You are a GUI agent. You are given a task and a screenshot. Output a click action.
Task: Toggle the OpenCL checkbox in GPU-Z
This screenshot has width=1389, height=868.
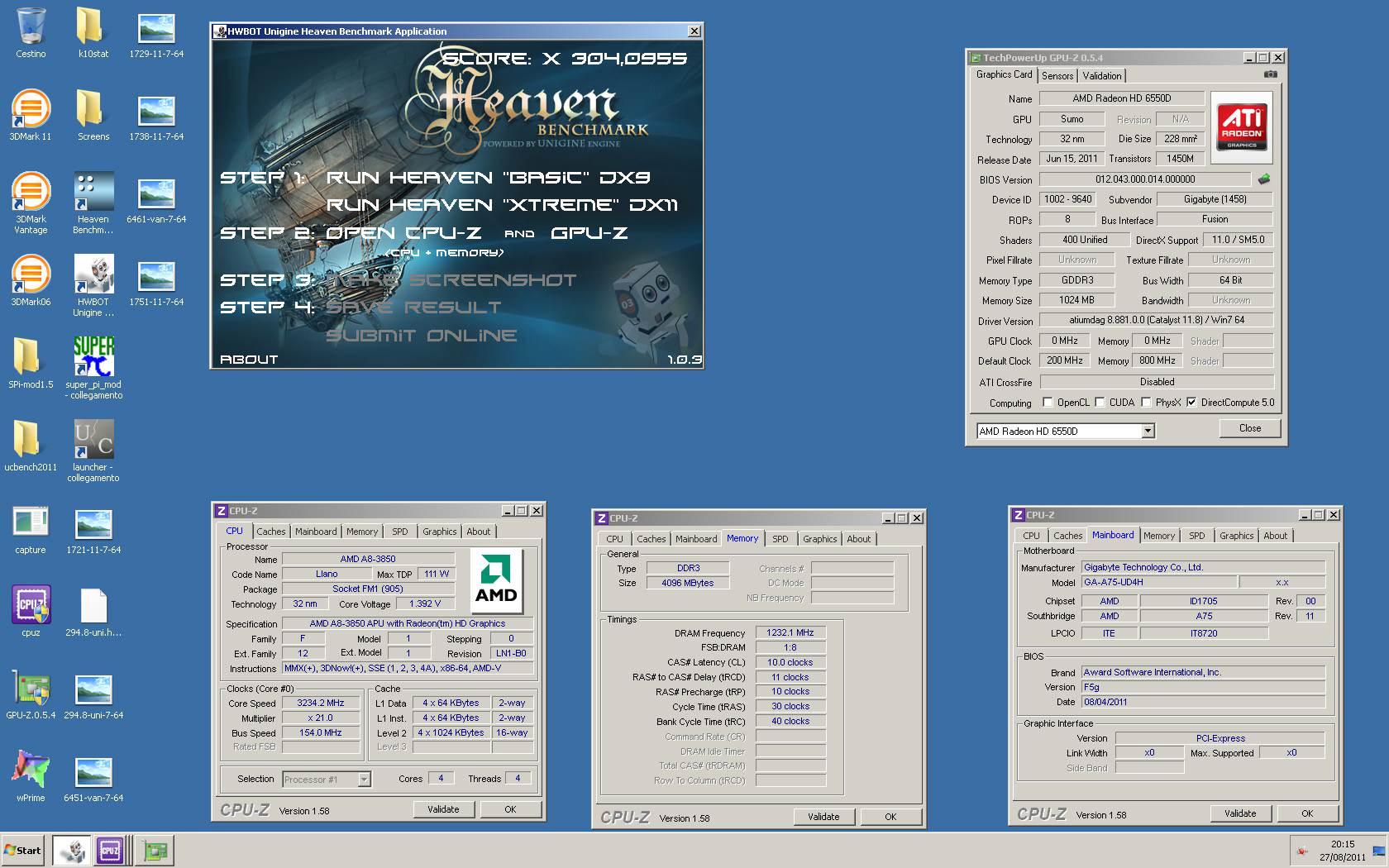[1048, 403]
